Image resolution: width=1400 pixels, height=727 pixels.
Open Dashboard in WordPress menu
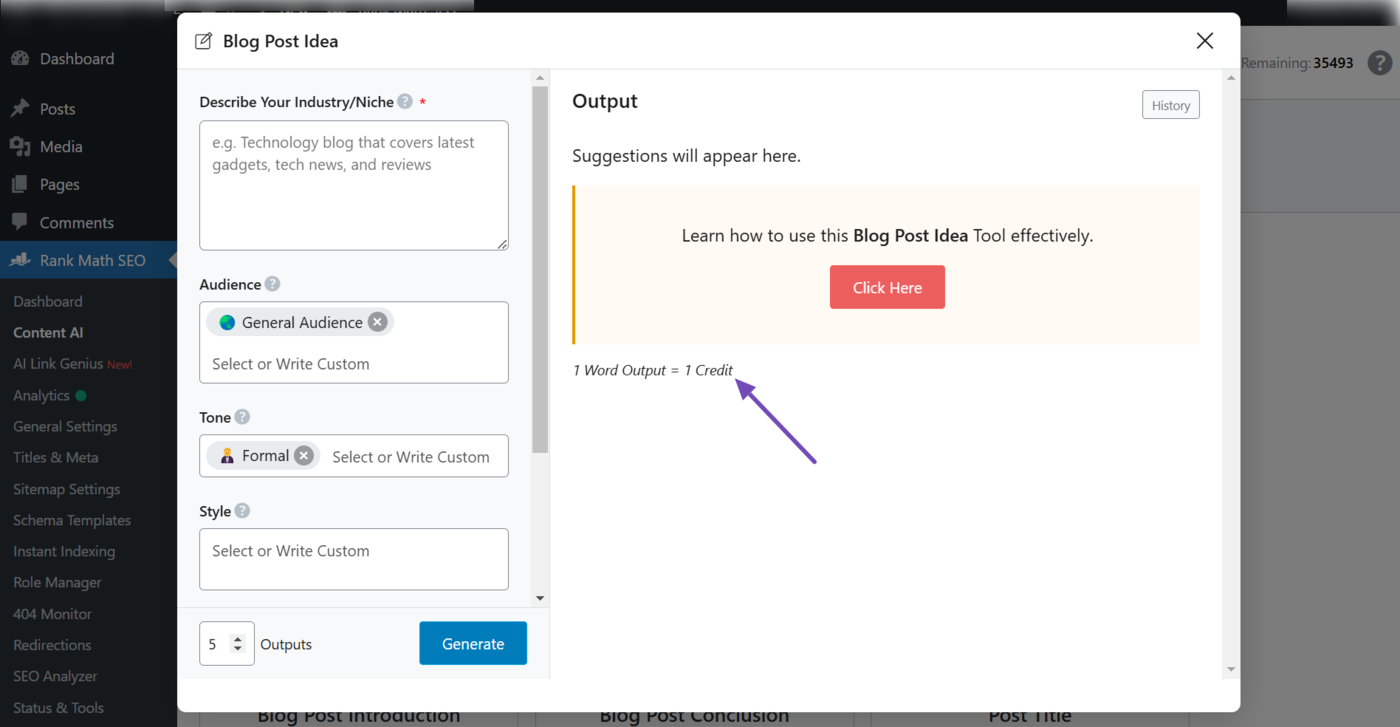[77, 59]
